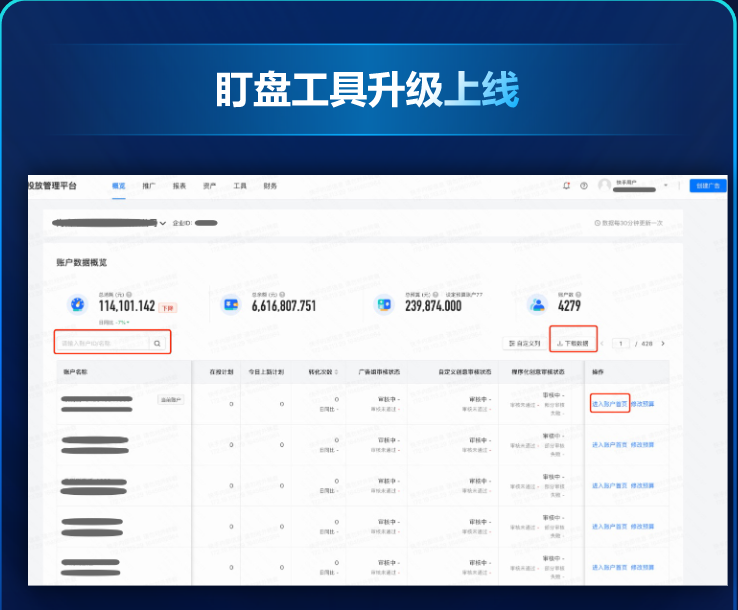Screen dimensions: 738x610
Task: Click the account count value 4279
Action: (x=569, y=306)
